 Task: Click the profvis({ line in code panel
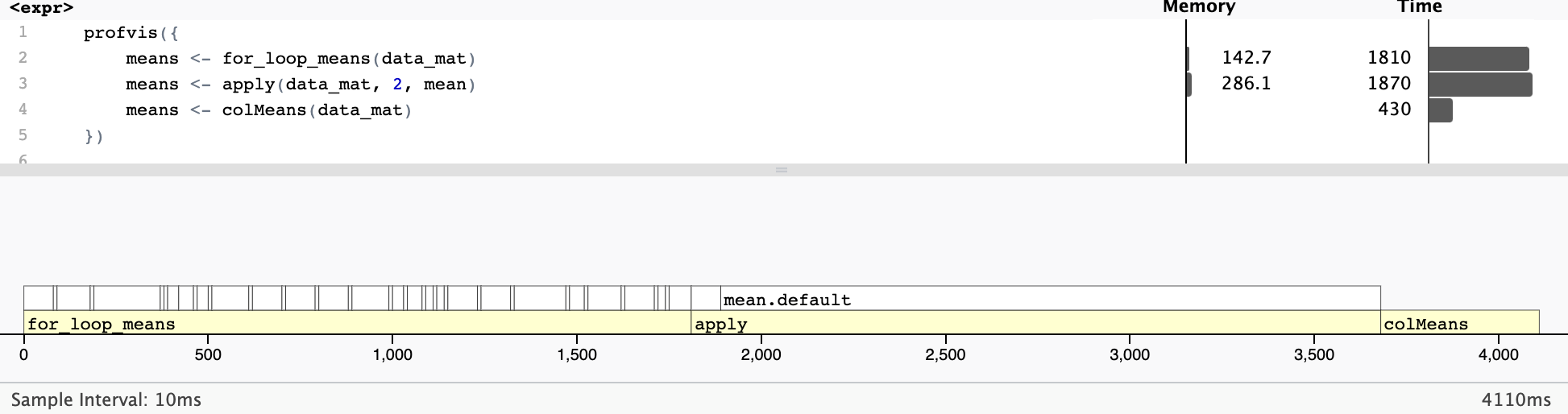point(131,33)
